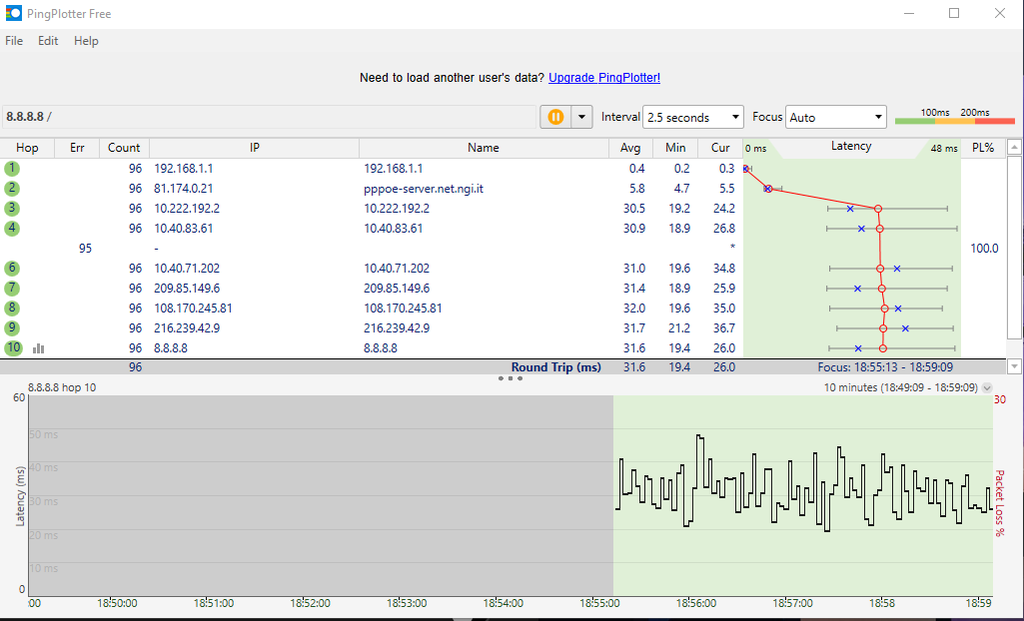Select hop 1 green circle icon
Screen dimensions: 1024x621
(12, 168)
